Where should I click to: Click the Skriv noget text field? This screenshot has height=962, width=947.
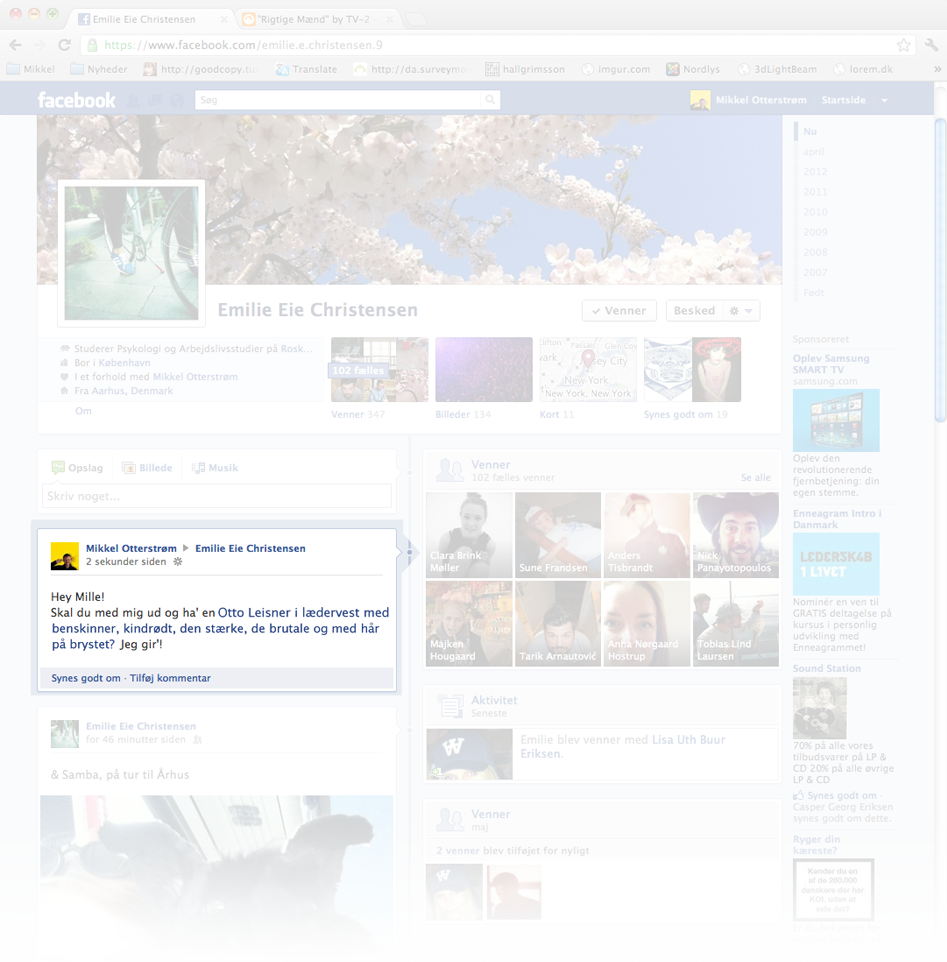[x=217, y=496]
